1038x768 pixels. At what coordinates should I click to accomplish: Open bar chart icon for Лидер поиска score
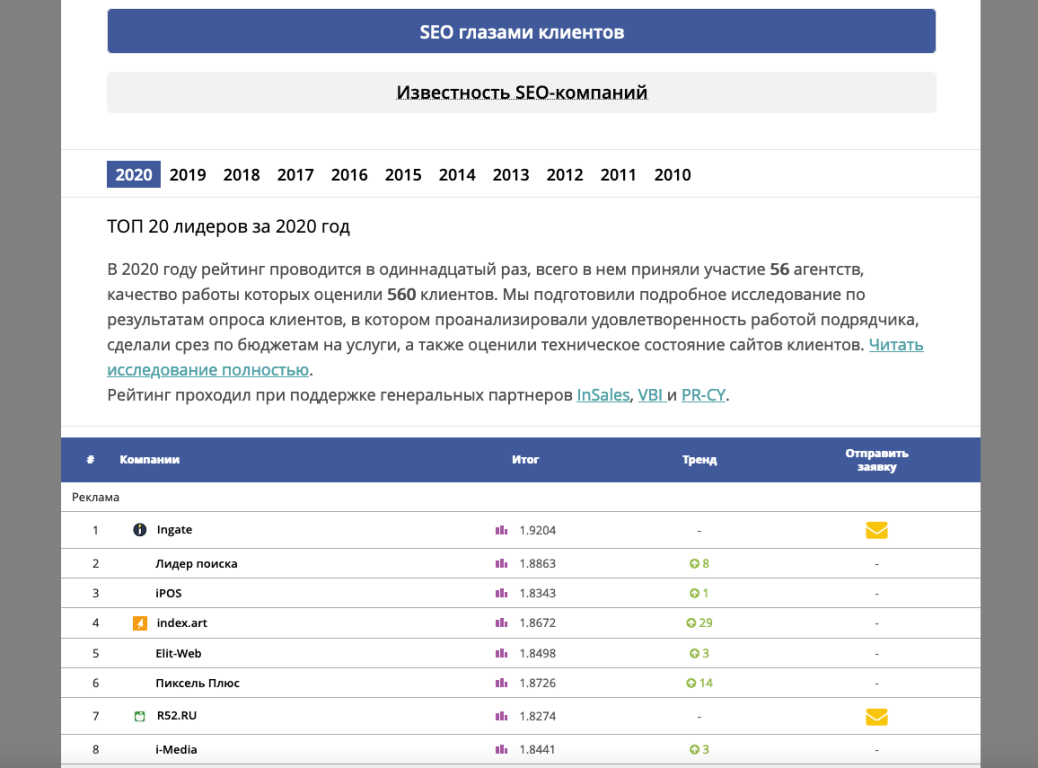[501, 563]
